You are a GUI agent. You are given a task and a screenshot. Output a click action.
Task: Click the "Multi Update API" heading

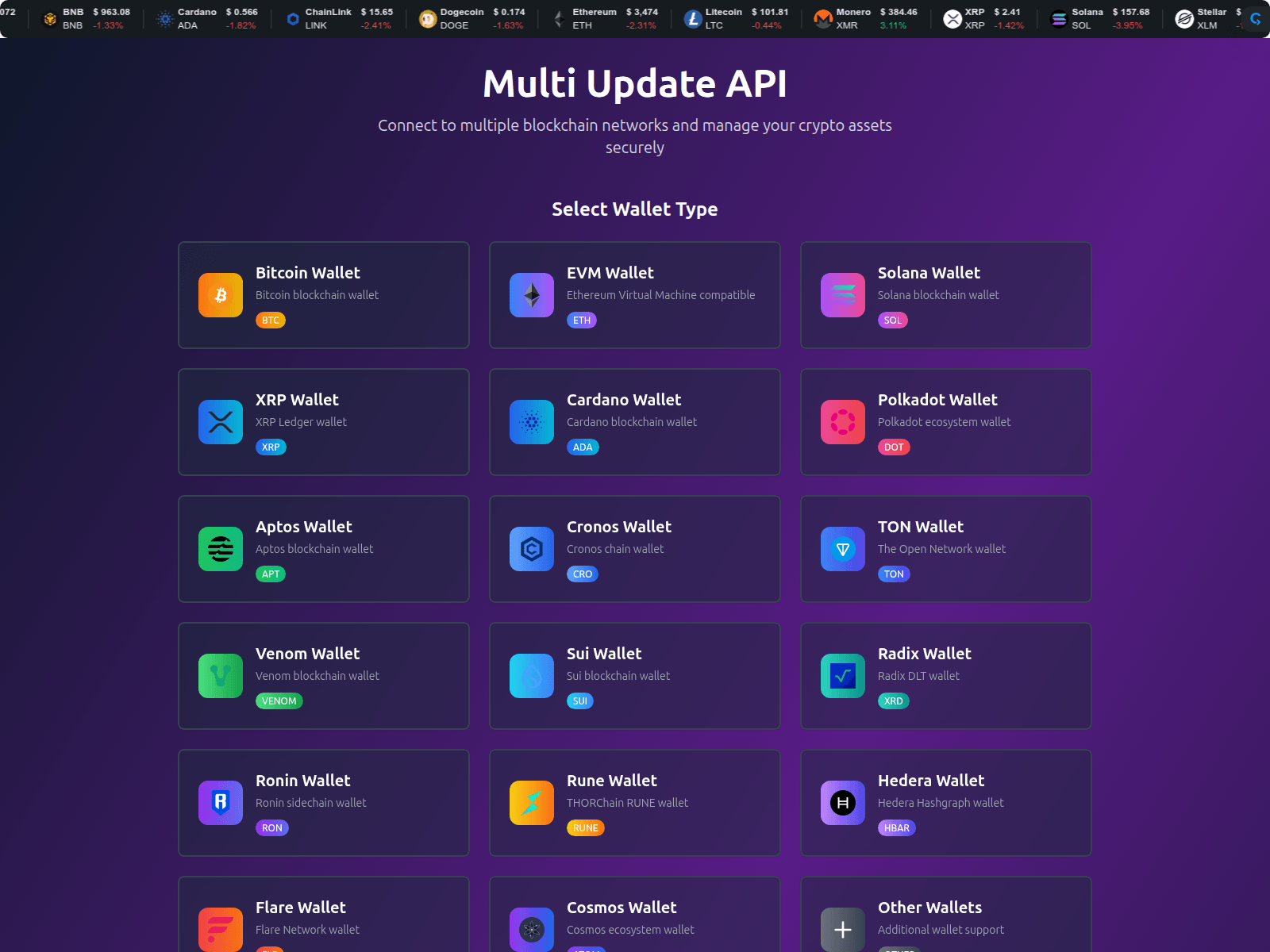tap(635, 83)
